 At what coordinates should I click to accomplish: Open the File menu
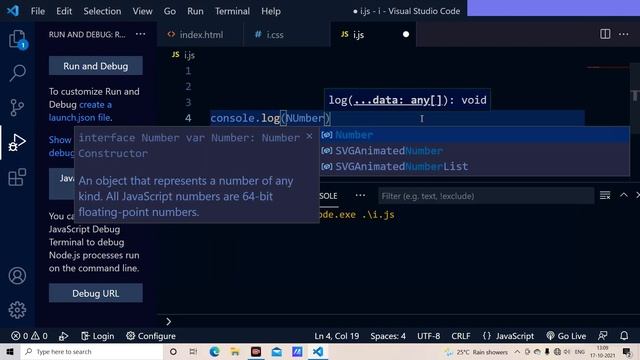click(38, 11)
